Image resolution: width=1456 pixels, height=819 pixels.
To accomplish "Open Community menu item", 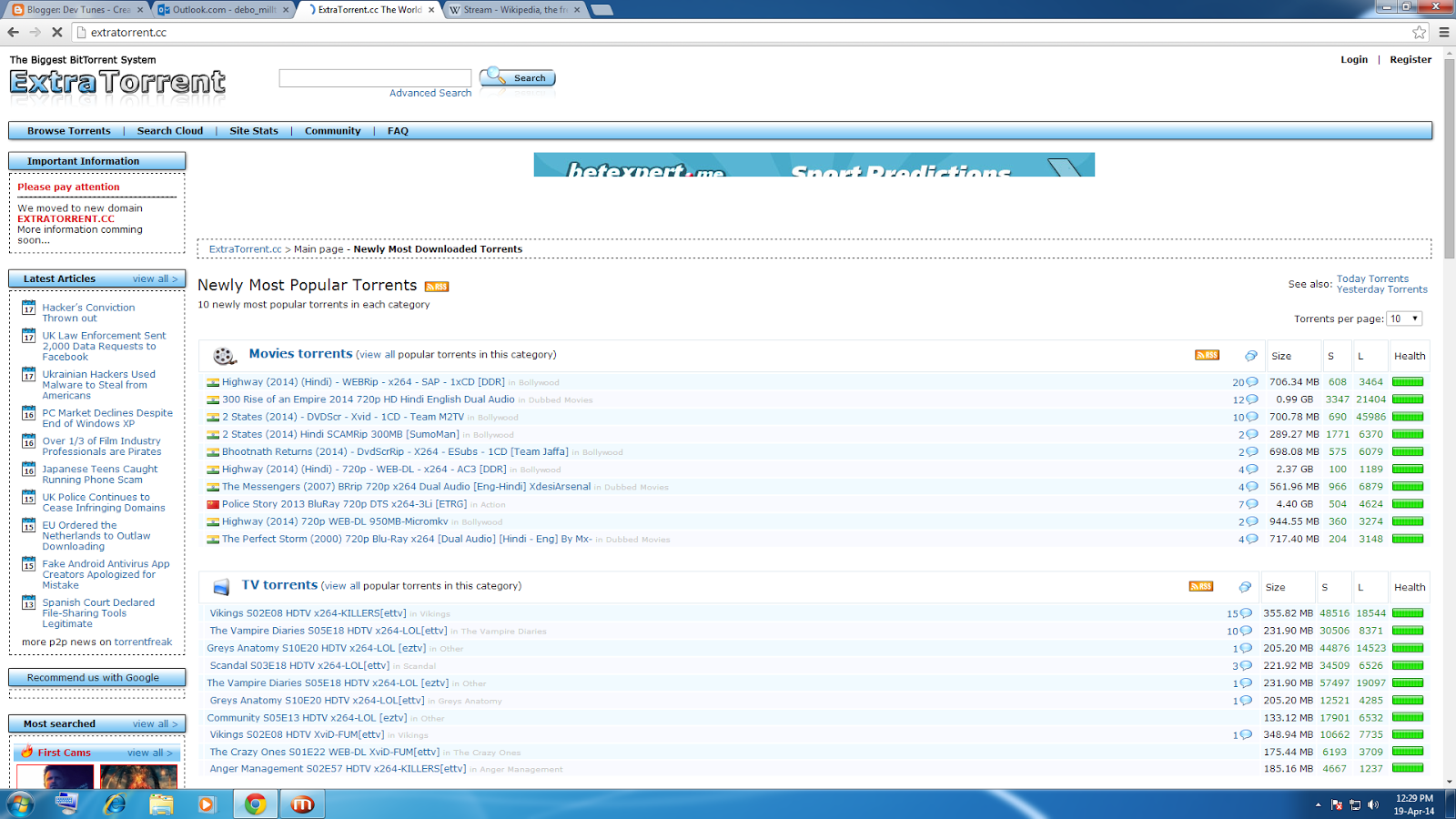I will coord(333,131).
